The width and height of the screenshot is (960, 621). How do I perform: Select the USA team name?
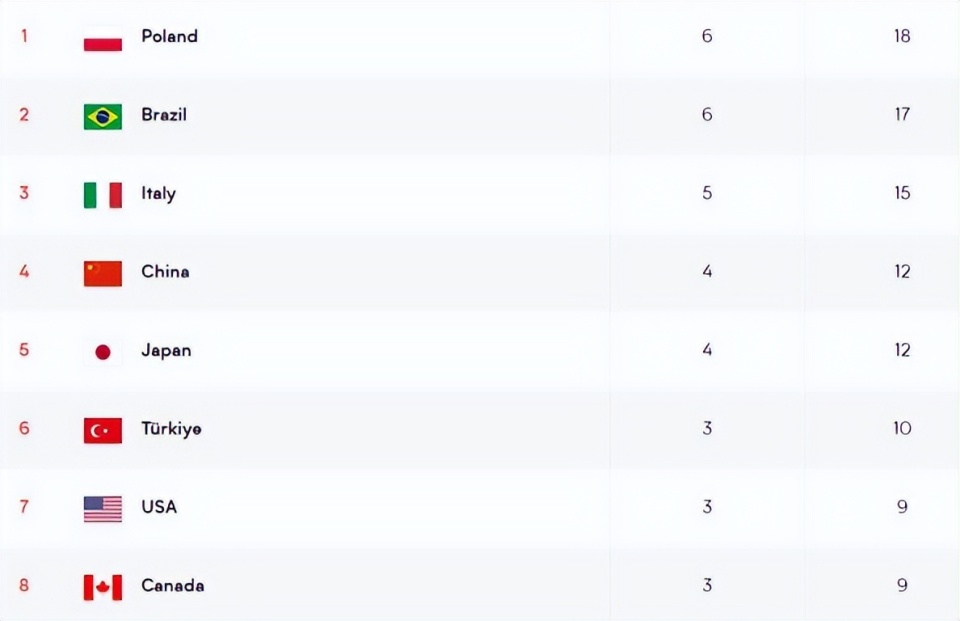pyautogui.click(x=159, y=507)
